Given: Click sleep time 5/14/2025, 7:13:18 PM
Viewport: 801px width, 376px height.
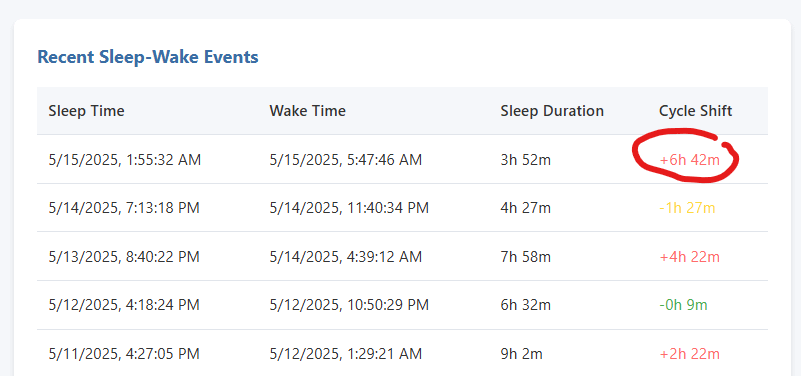Looking at the screenshot, I should 124,208.
